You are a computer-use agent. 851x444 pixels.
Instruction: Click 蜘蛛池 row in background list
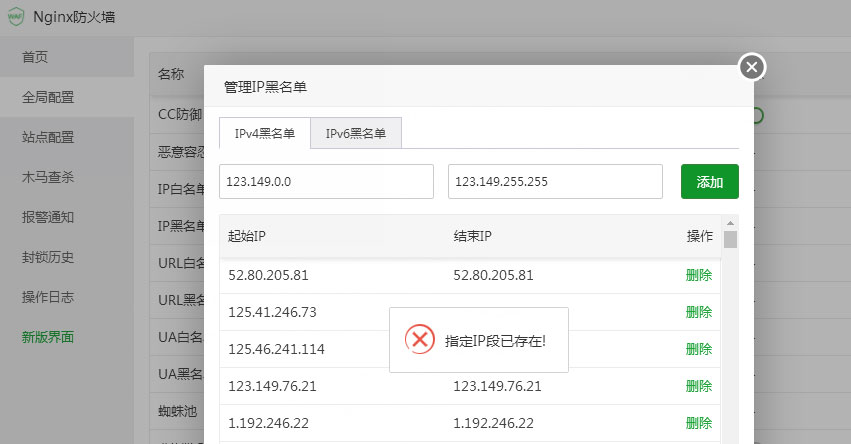(177, 411)
